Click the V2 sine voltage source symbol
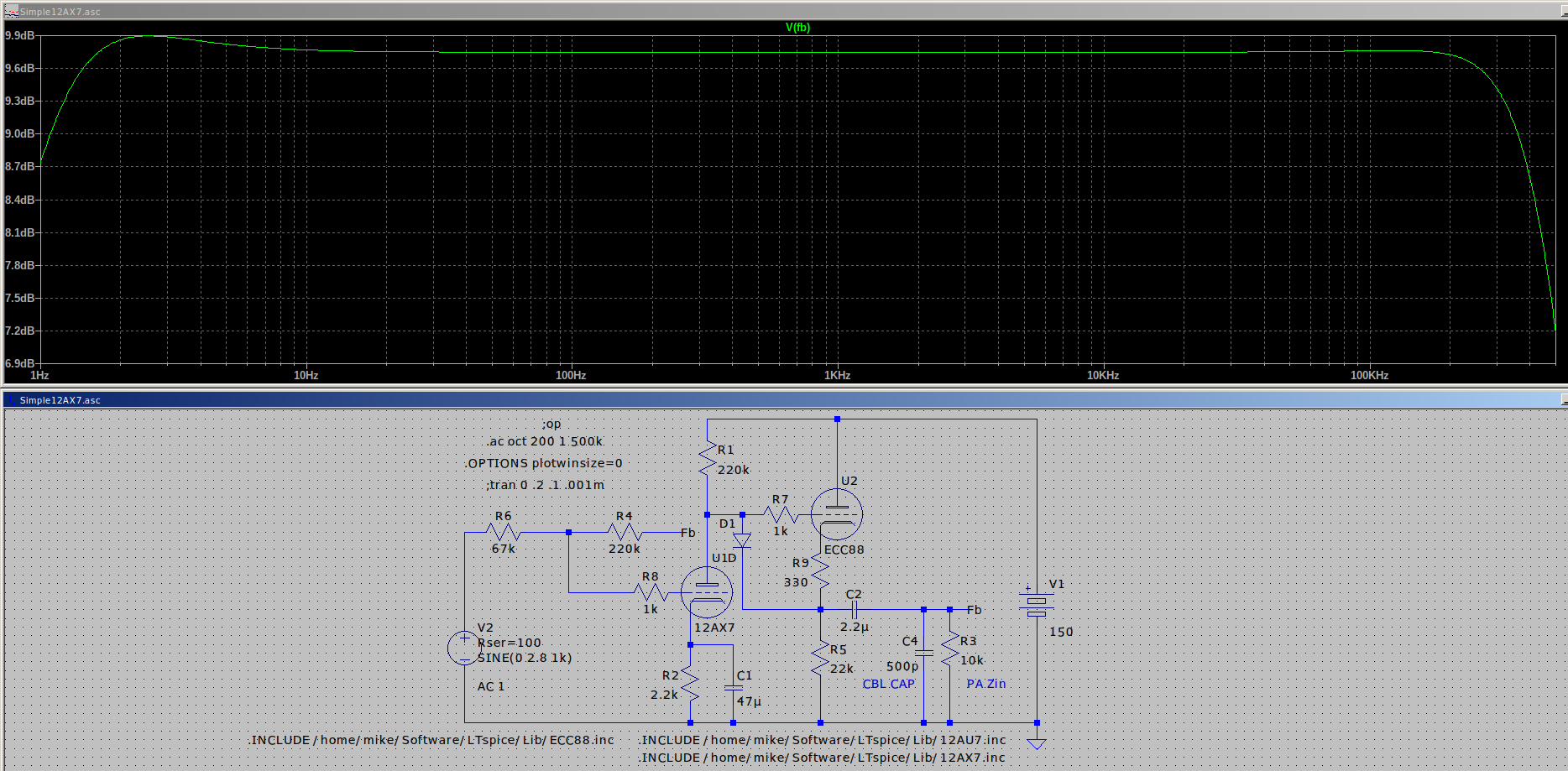The width and height of the screenshot is (1568, 771). coord(464,649)
